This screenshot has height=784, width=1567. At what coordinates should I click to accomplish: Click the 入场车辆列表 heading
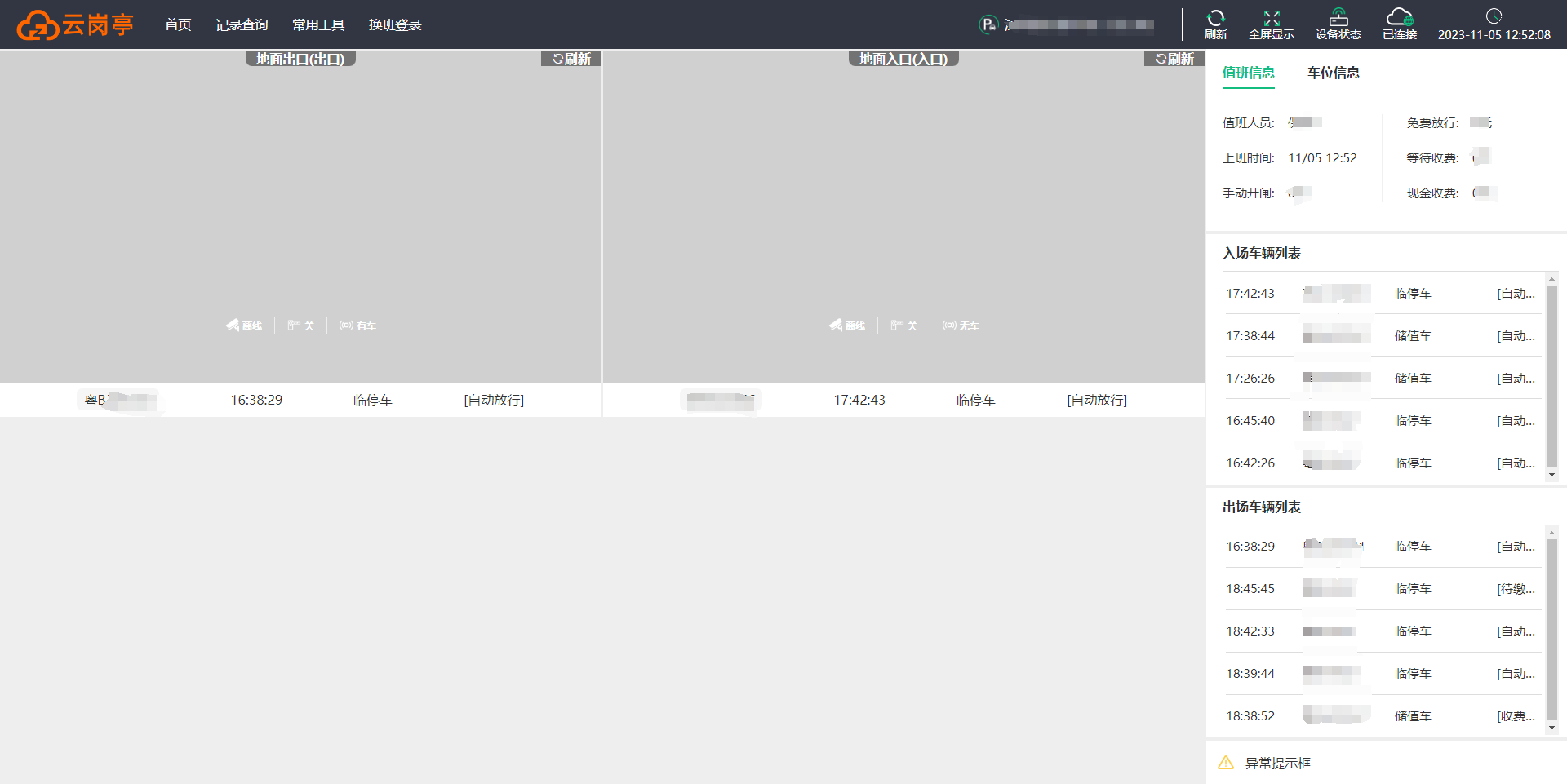coord(1262,253)
